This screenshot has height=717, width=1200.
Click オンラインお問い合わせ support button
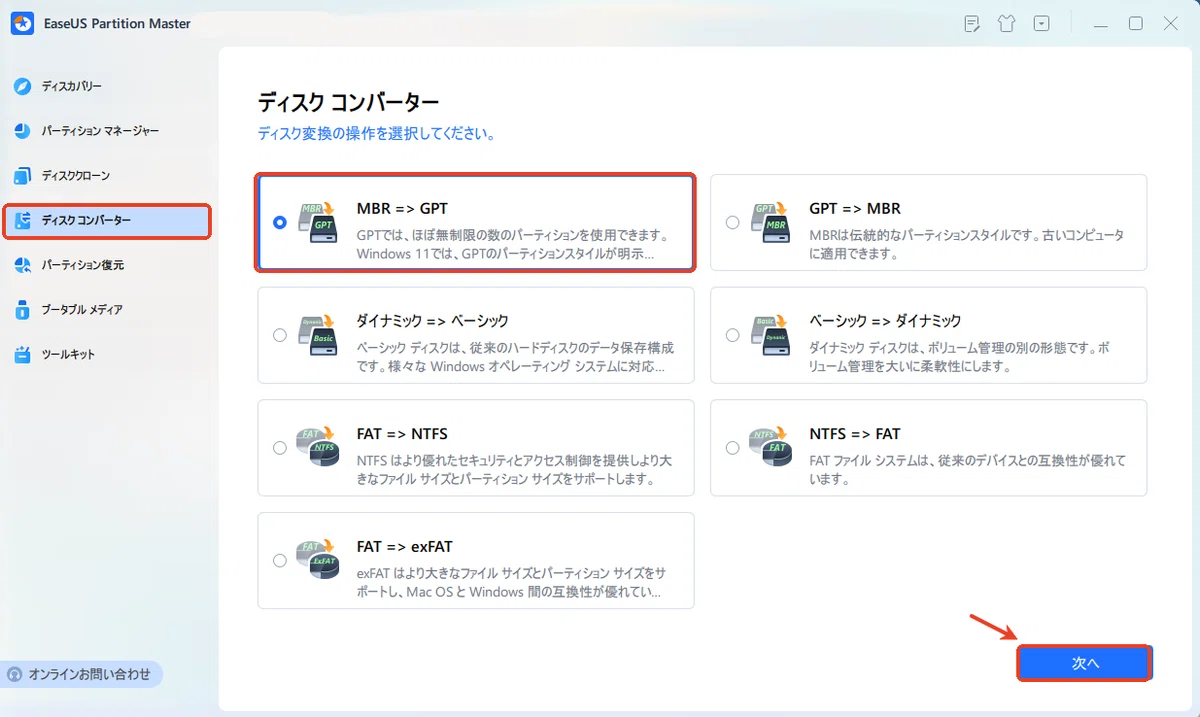click(82, 674)
